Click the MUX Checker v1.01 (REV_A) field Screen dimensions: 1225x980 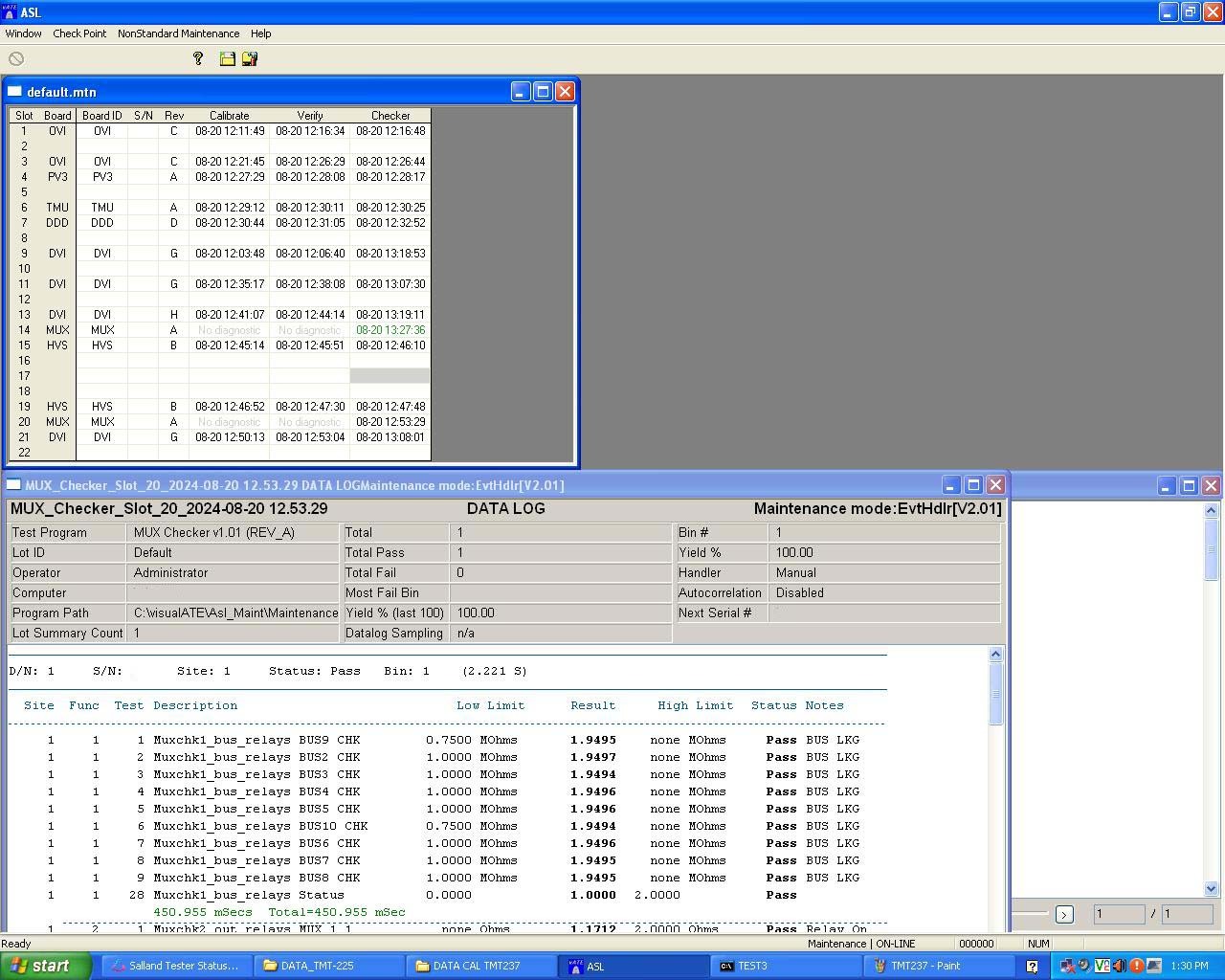click(233, 532)
